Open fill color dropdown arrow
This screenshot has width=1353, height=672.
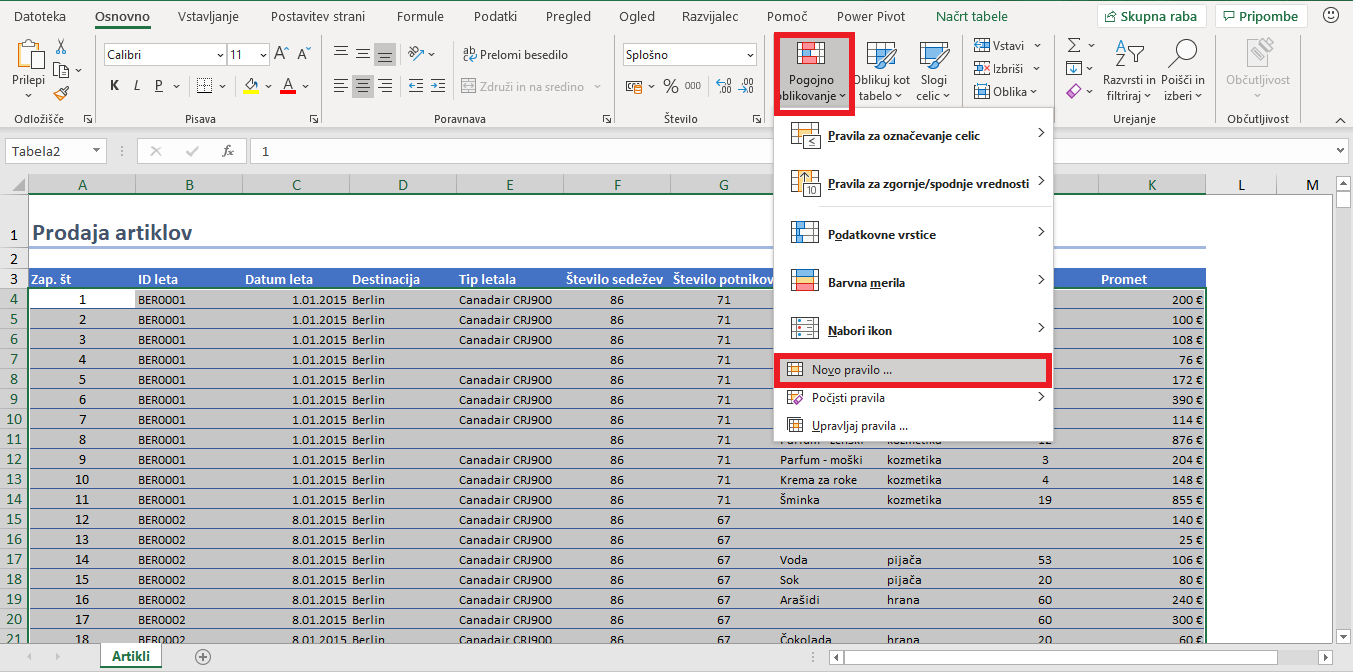pos(268,87)
